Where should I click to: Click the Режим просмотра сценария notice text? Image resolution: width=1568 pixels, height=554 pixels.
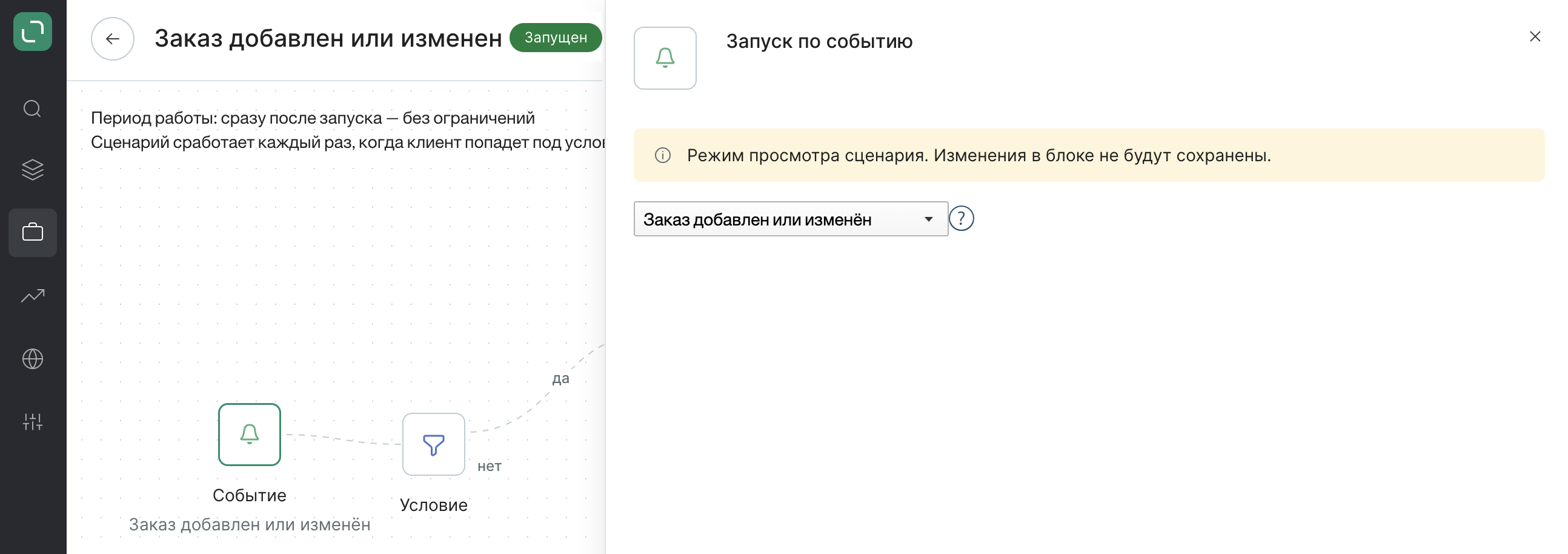pos(978,156)
